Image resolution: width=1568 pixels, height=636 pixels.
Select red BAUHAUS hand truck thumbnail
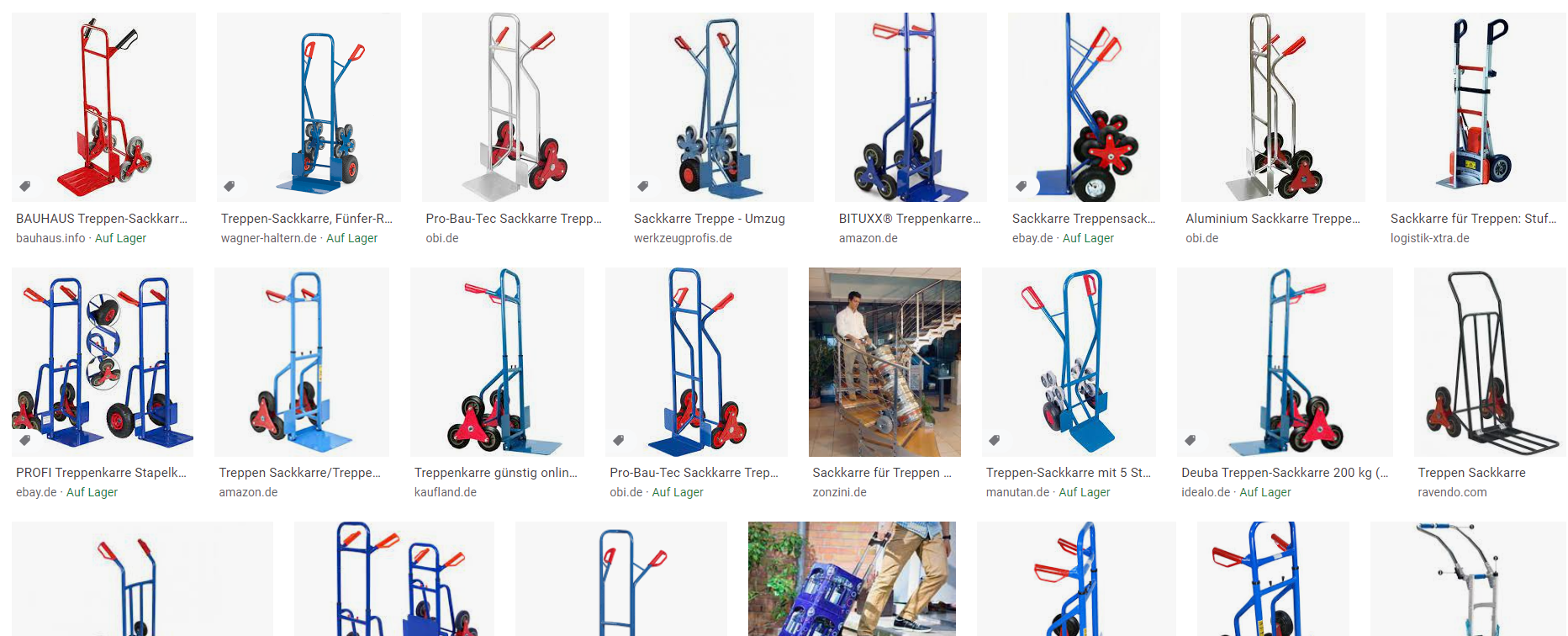pyautogui.click(x=103, y=107)
